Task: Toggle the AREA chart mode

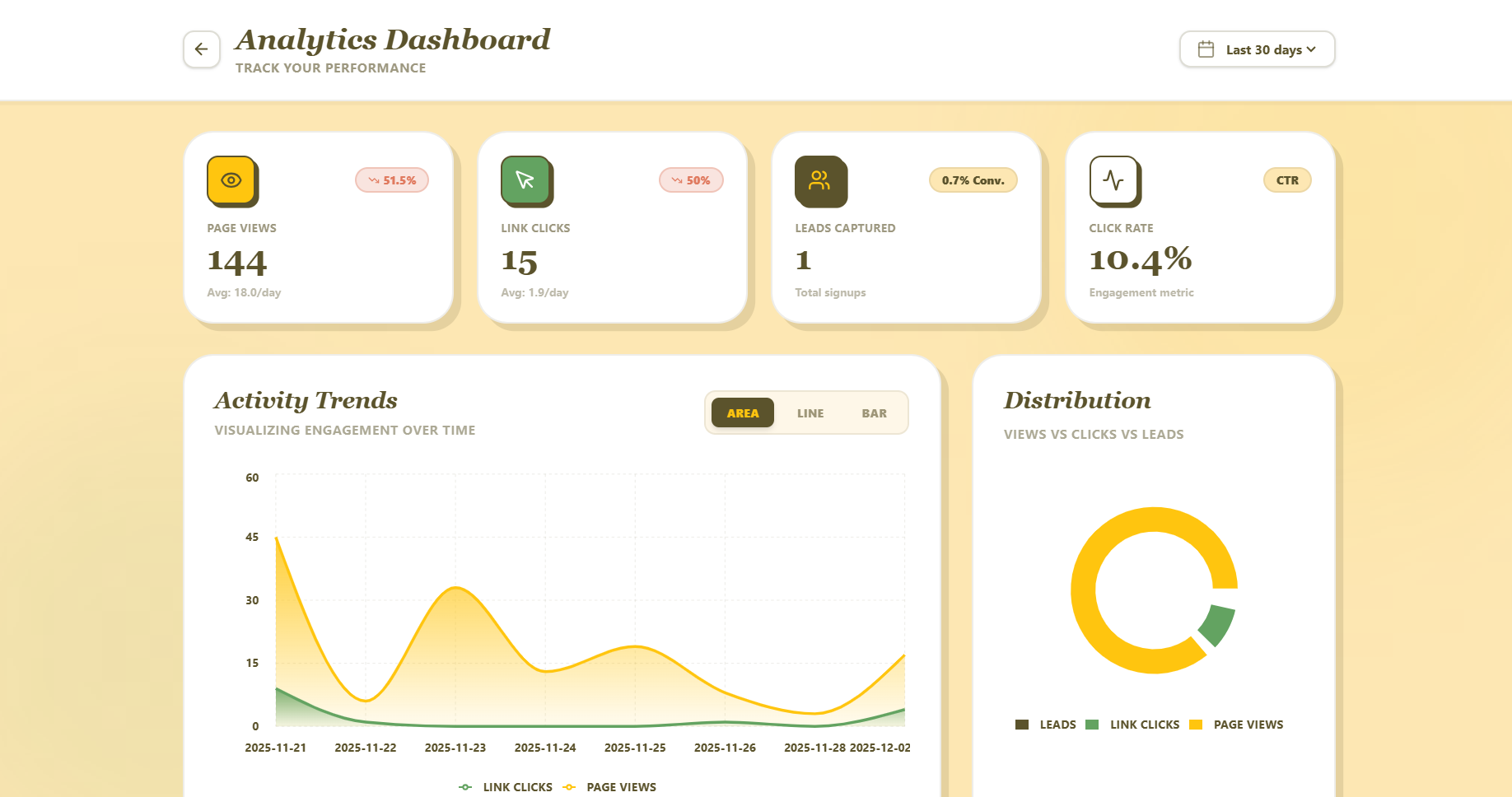Action: tap(743, 412)
